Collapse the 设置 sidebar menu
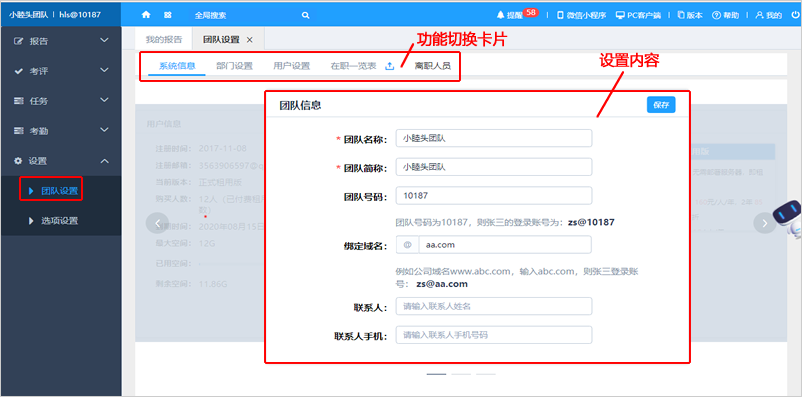The image size is (802, 397). [61, 161]
